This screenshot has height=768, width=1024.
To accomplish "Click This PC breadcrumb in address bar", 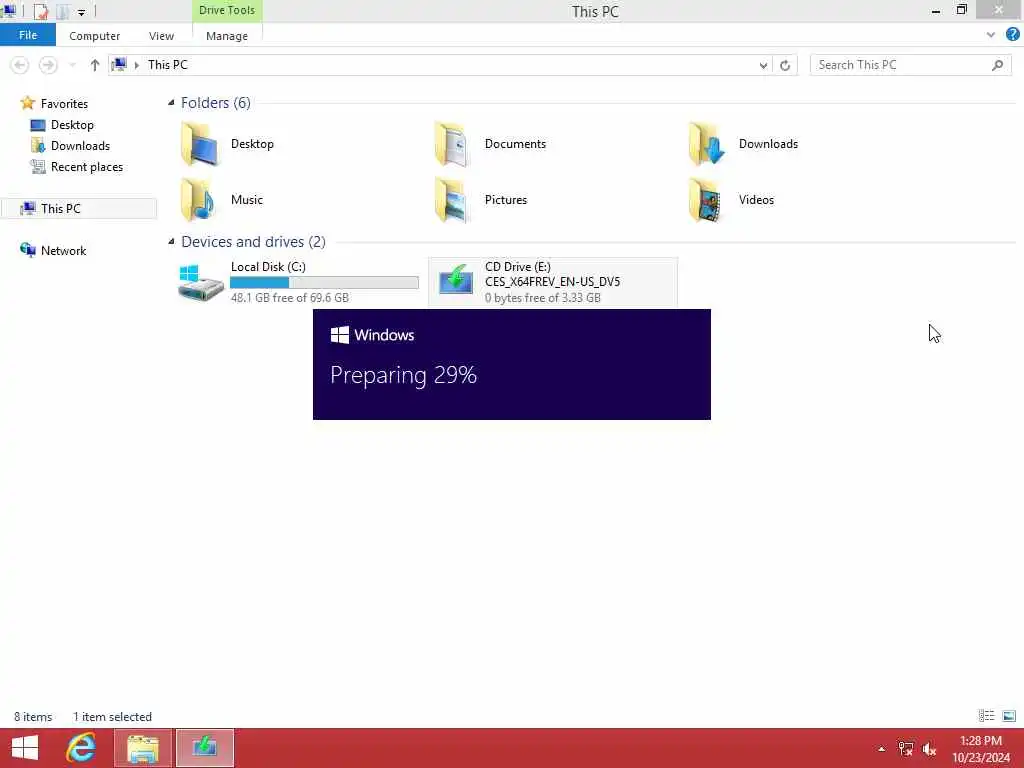I will [168, 65].
